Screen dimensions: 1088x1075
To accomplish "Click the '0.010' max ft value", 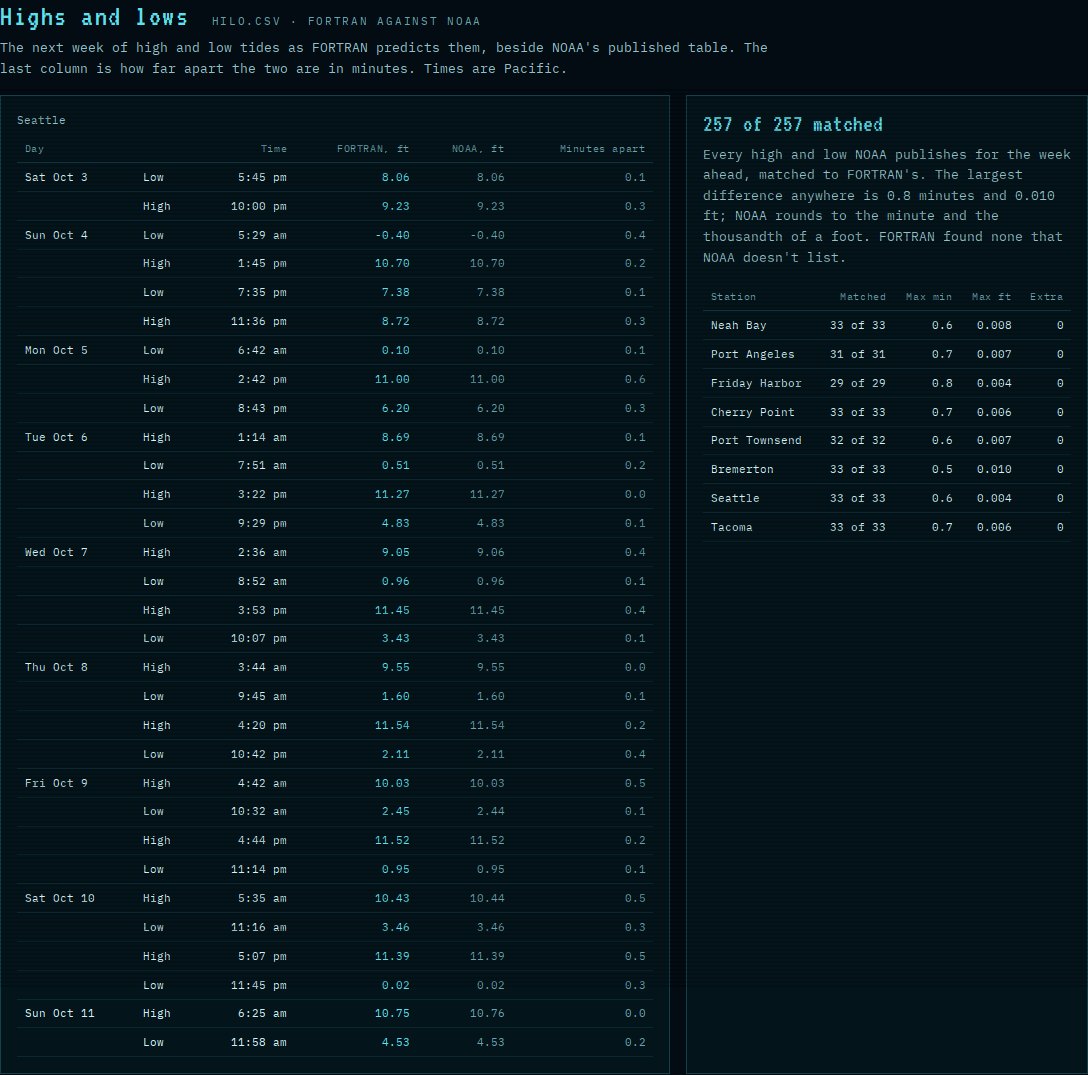I will pos(994,469).
